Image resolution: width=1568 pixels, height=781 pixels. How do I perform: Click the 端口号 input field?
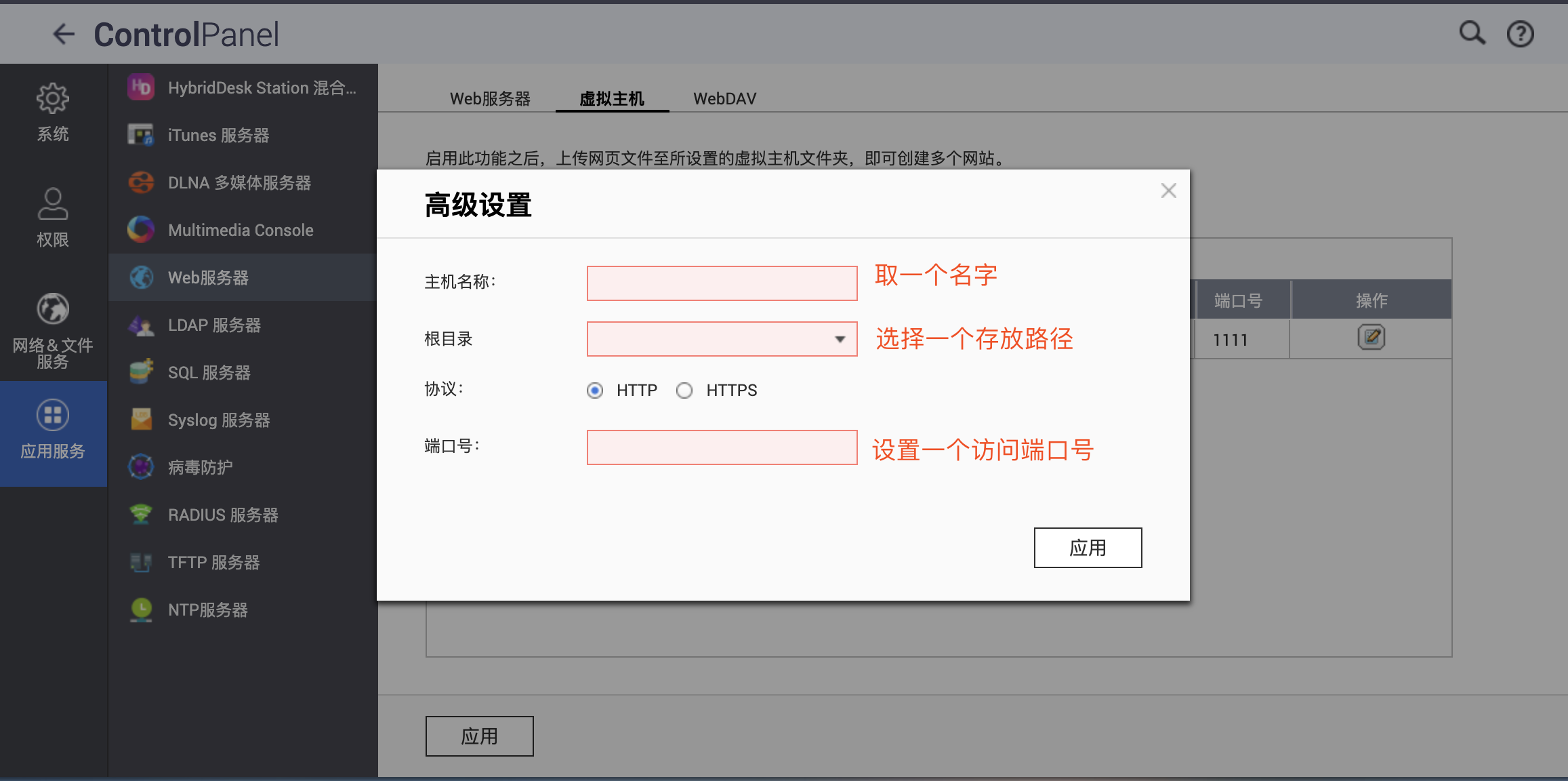click(x=722, y=447)
